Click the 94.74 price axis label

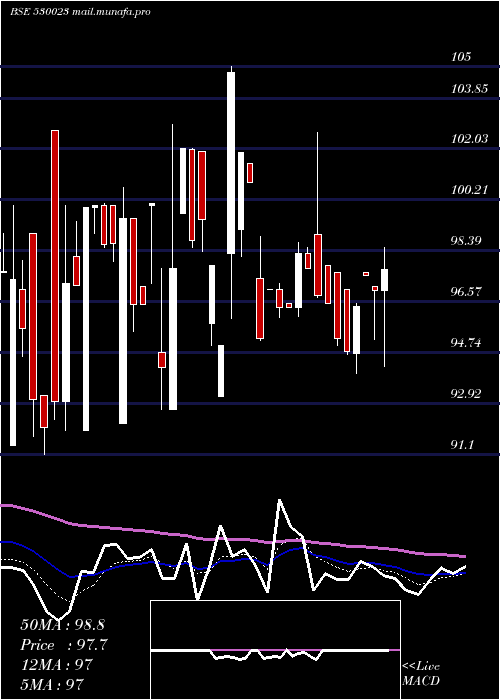pos(467,343)
